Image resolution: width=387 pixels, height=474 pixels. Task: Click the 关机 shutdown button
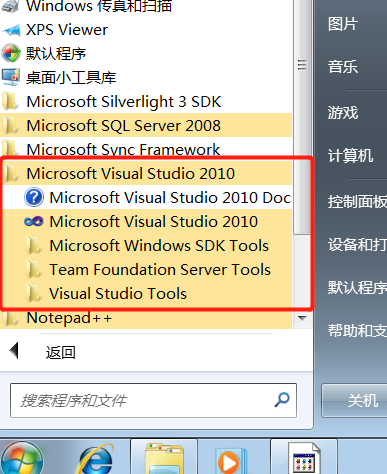tap(354, 400)
